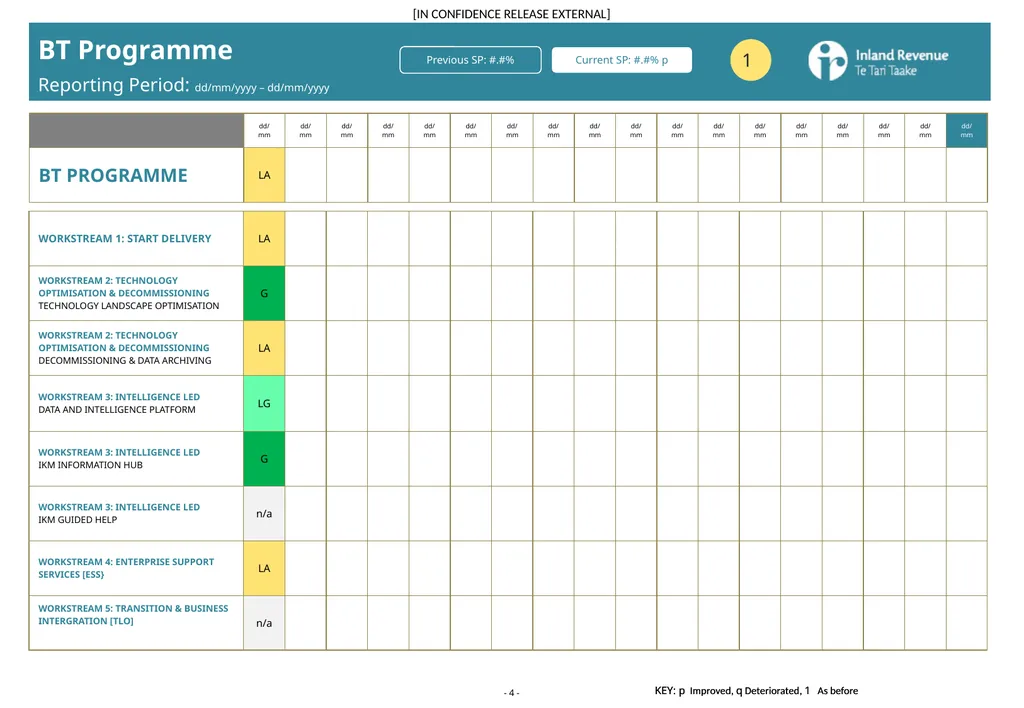Click the KEY legend text in footer
The width and height of the screenshot is (1024, 708).
pos(756,690)
